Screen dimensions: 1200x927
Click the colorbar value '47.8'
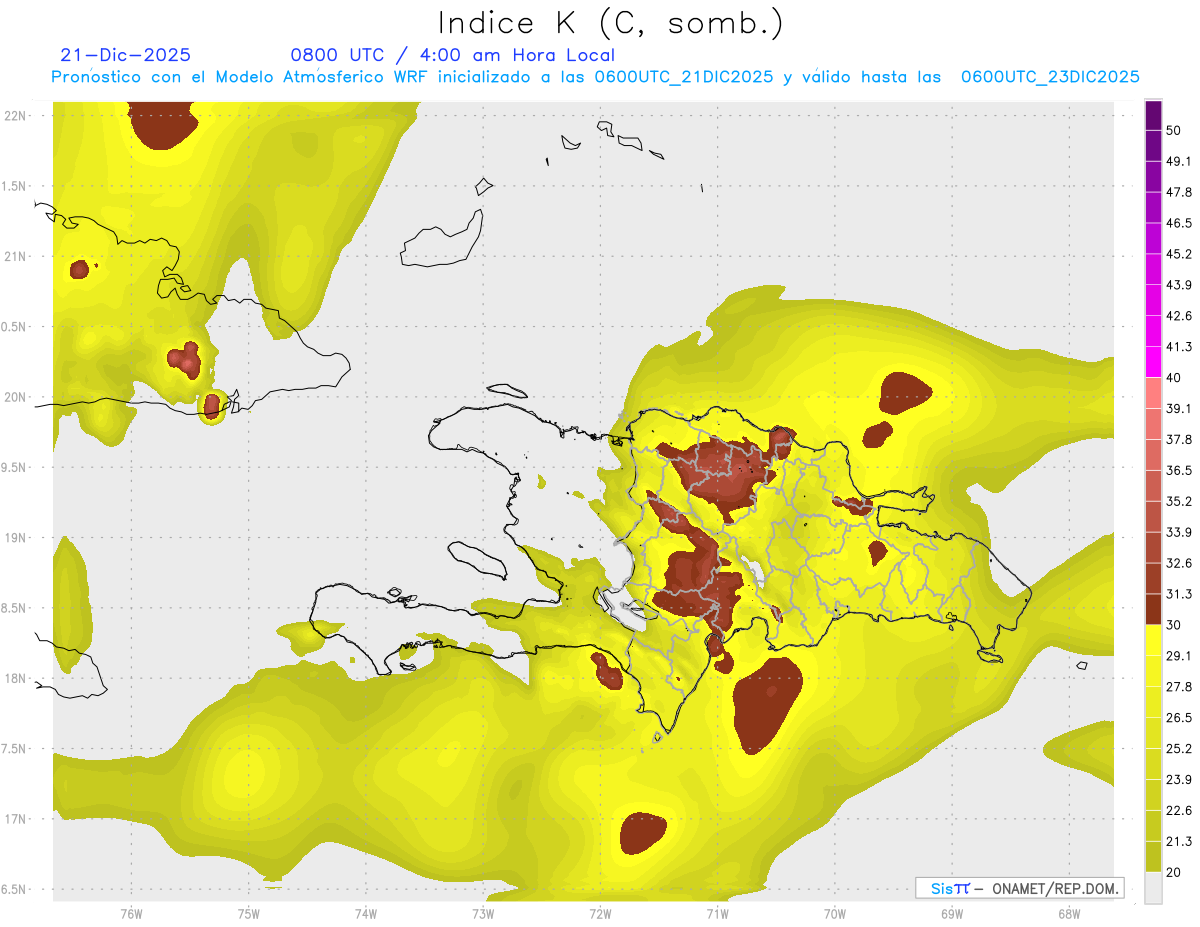coord(1178,192)
